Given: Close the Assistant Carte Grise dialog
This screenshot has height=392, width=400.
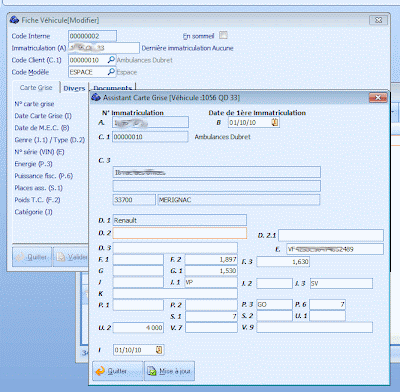Looking at the screenshot, I should [x=378, y=98].
